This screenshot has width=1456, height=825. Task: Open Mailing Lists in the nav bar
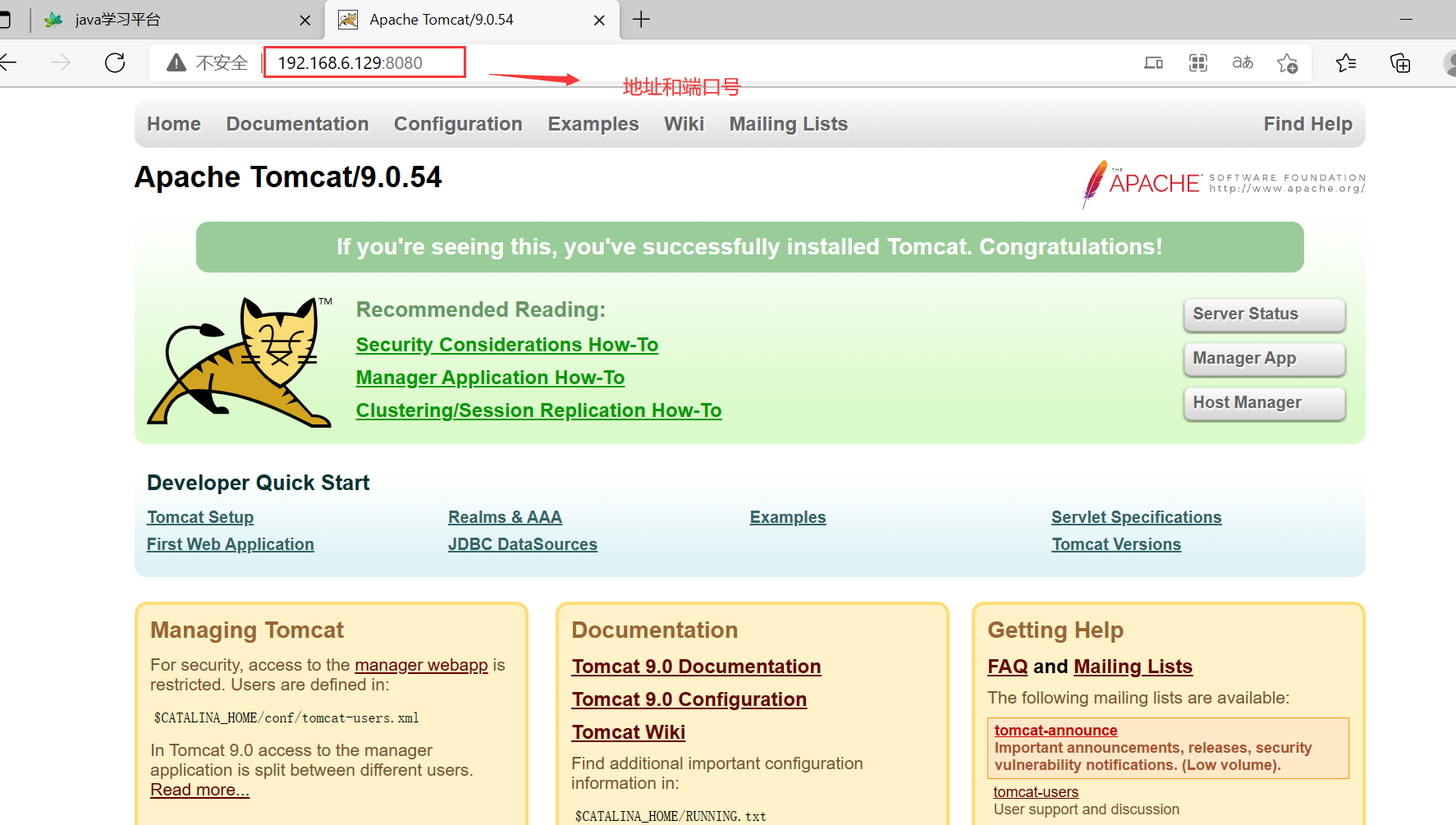pos(789,124)
